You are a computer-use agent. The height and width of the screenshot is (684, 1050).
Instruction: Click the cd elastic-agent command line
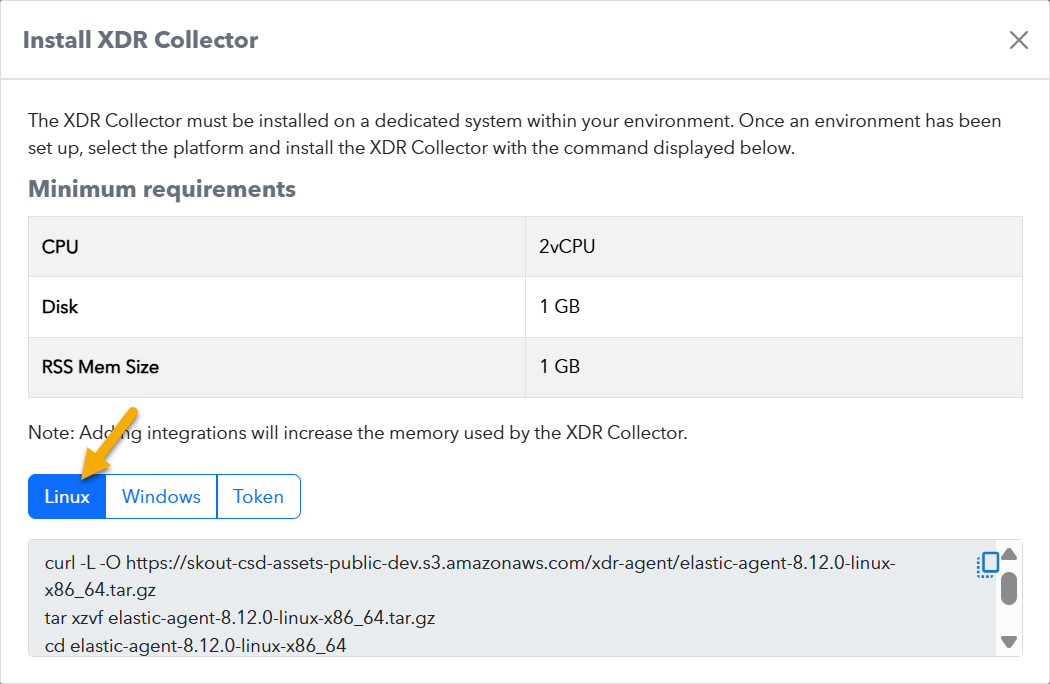pos(195,646)
